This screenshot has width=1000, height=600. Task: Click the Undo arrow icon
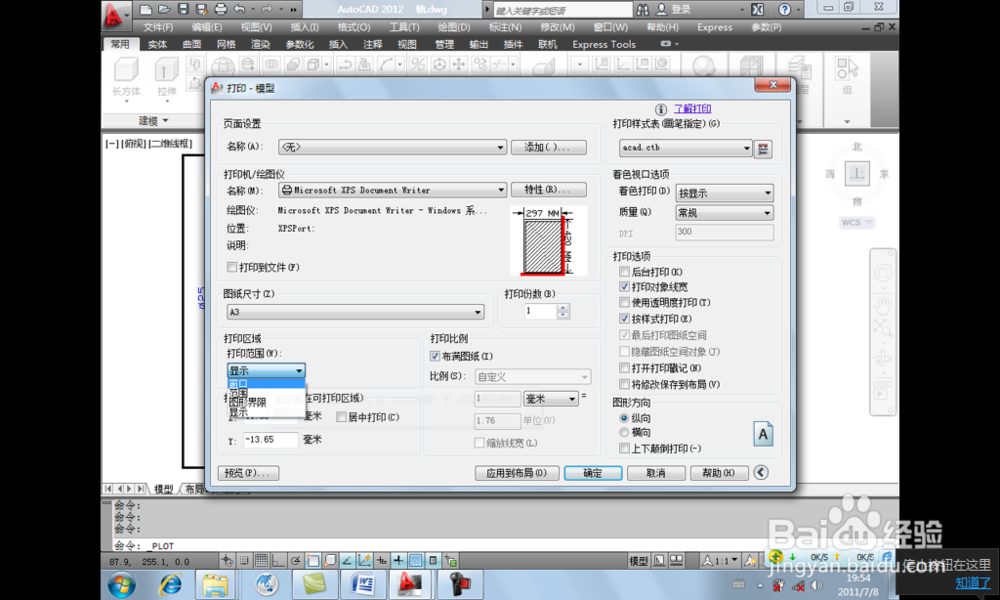tap(239, 9)
